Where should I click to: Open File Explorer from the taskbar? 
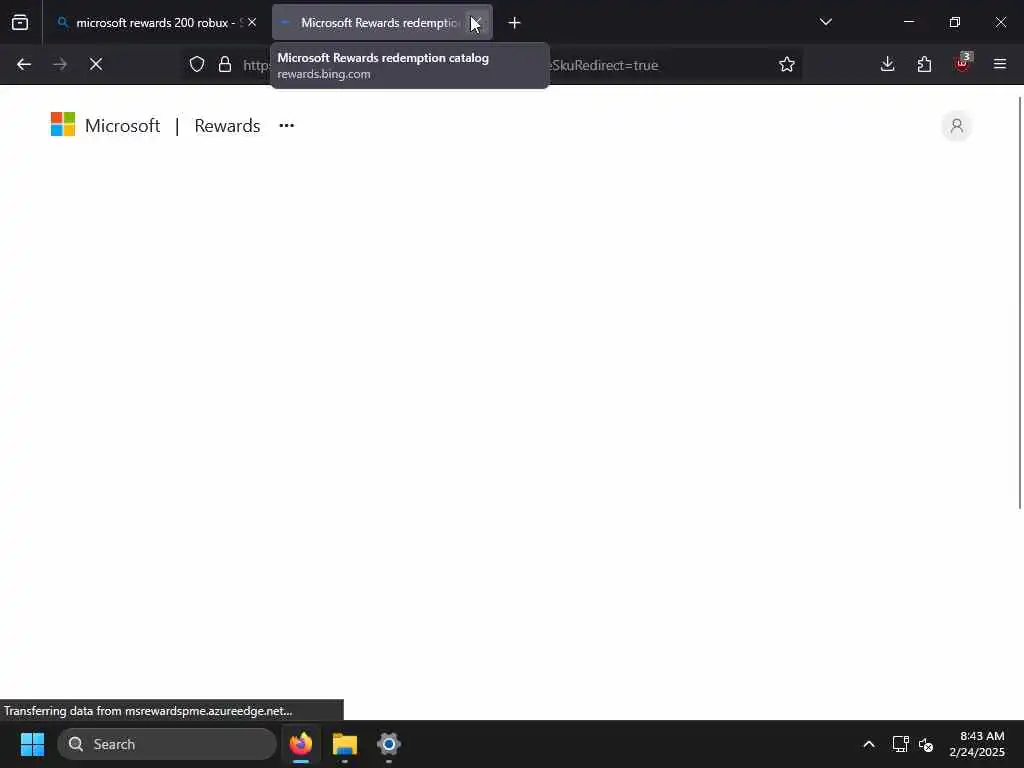[345, 744]
